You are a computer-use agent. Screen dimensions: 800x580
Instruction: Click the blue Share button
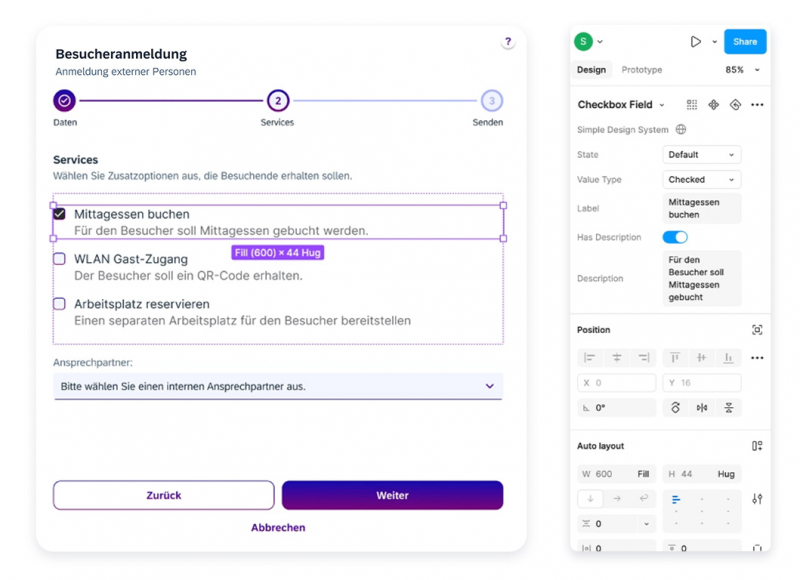tap(745, 42)
